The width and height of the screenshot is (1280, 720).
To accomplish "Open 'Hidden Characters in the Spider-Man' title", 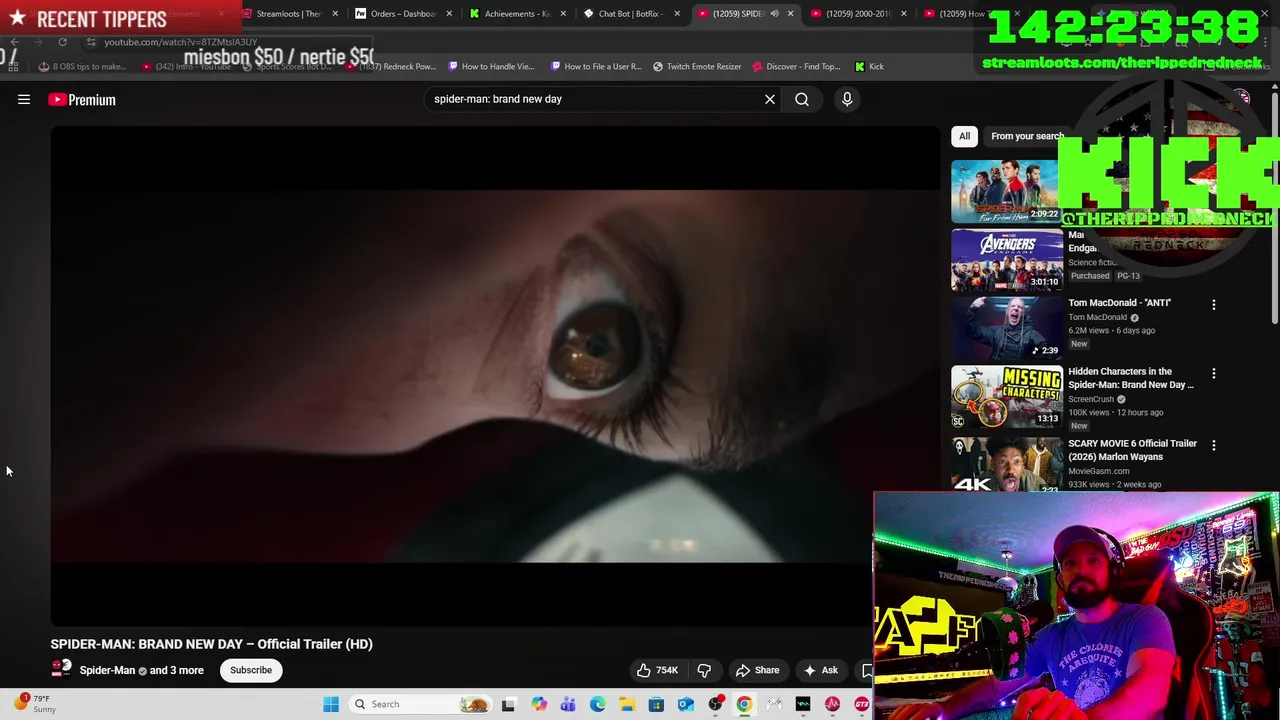I will (1131, 378).
